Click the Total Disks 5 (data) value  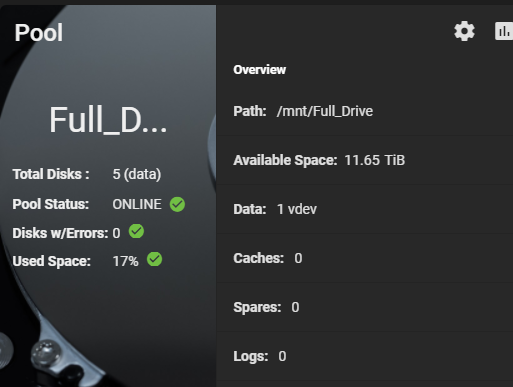(x=137, y=174)
